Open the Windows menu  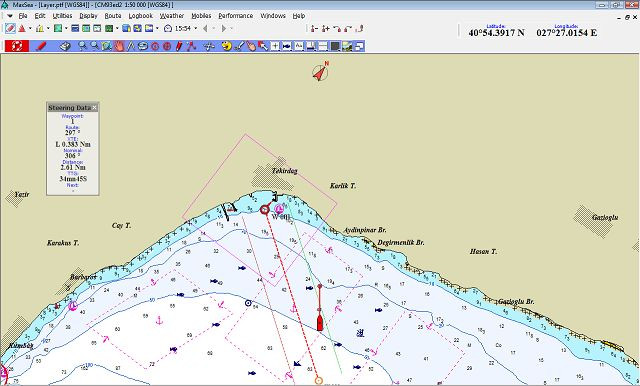point(273,16)
